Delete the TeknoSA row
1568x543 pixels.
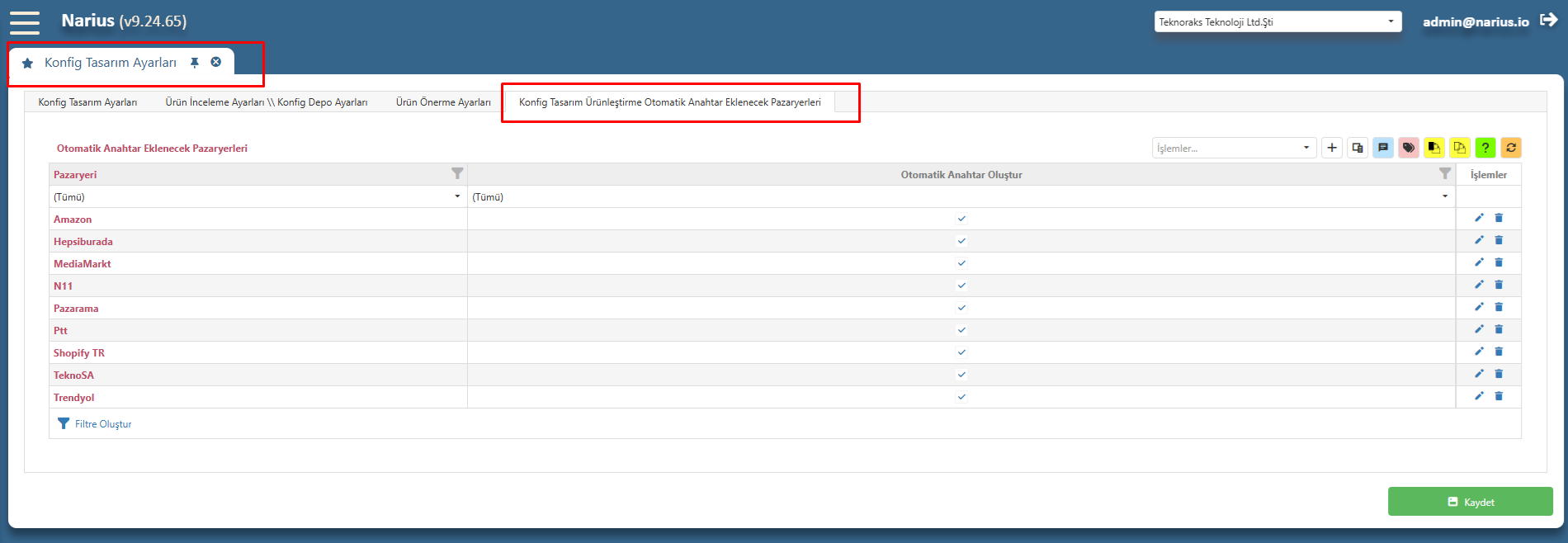(1499, 374)
